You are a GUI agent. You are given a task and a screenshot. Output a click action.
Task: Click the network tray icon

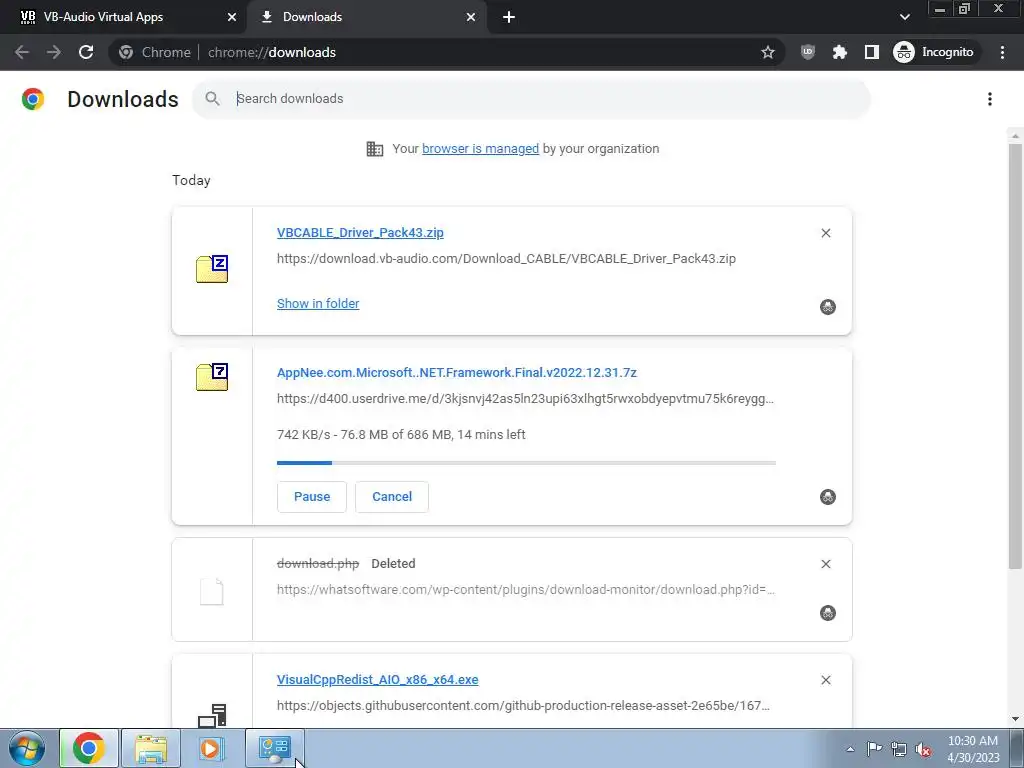(899, 749)
